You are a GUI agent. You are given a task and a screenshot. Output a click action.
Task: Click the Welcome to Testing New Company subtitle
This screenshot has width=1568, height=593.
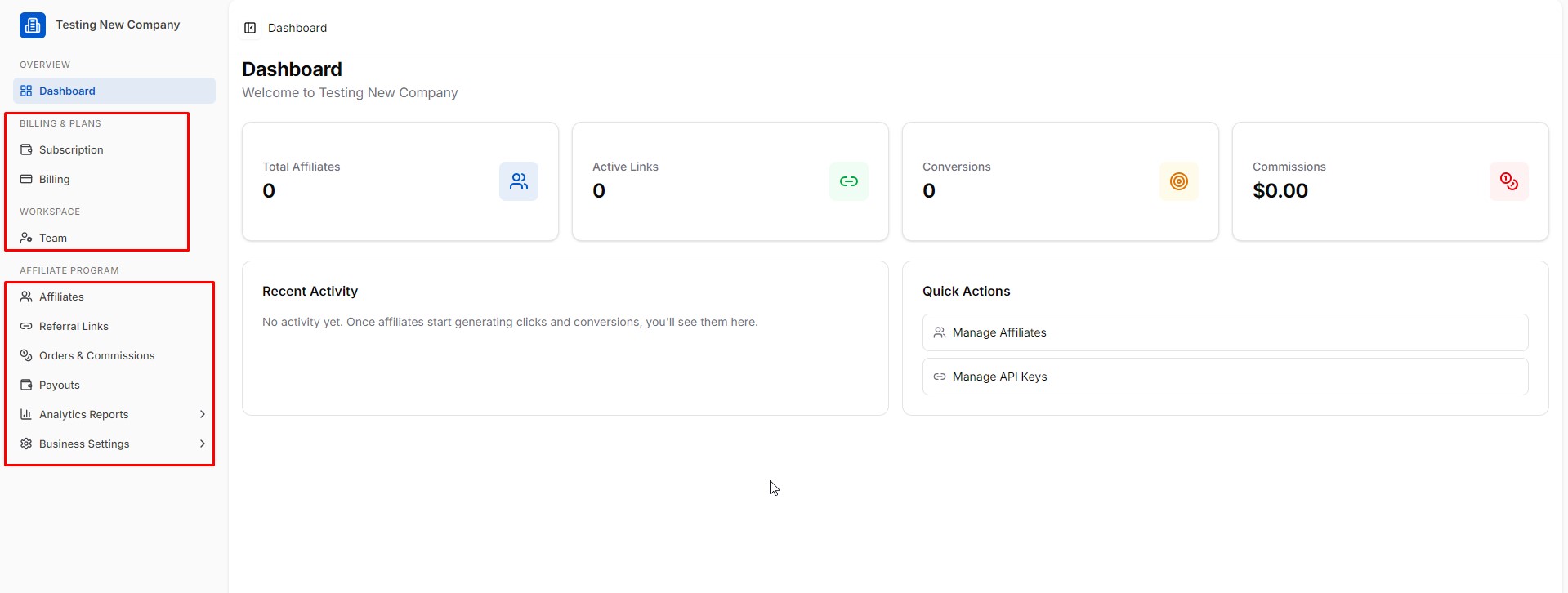[x=350, y=93]
